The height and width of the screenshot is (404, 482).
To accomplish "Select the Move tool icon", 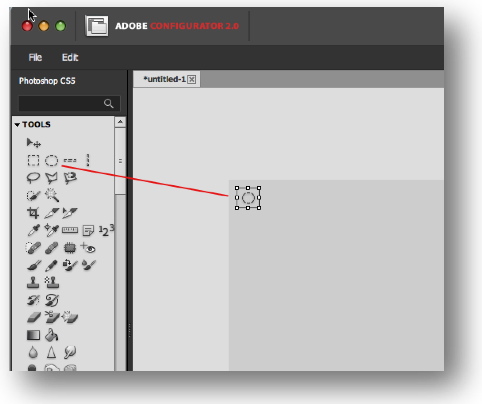I will pyautogui.click(x=34, y=143).
